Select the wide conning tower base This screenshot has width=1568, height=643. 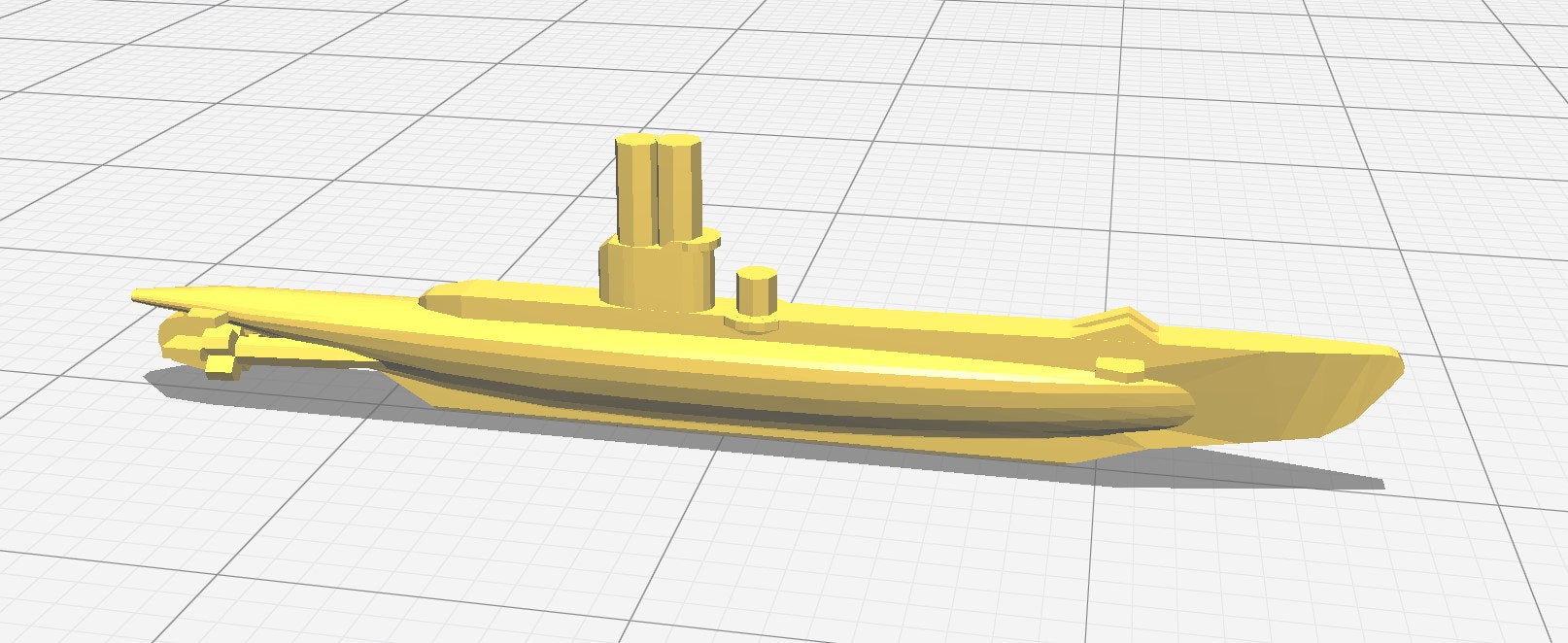(649, 274)
